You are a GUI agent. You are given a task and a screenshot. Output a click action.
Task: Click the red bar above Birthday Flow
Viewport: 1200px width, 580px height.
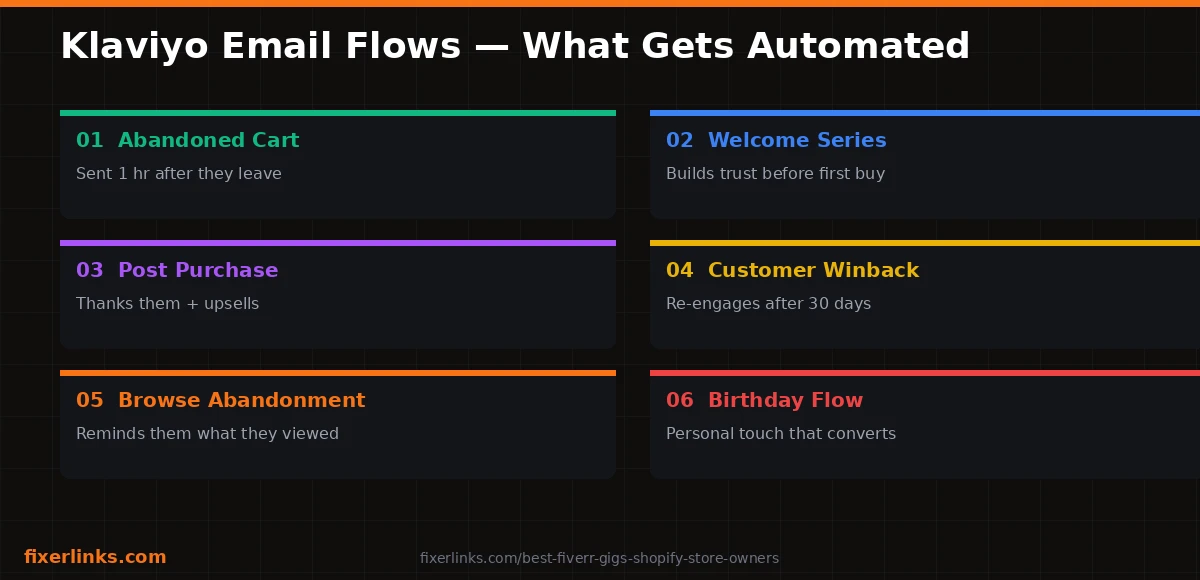[x=925, y=373]
